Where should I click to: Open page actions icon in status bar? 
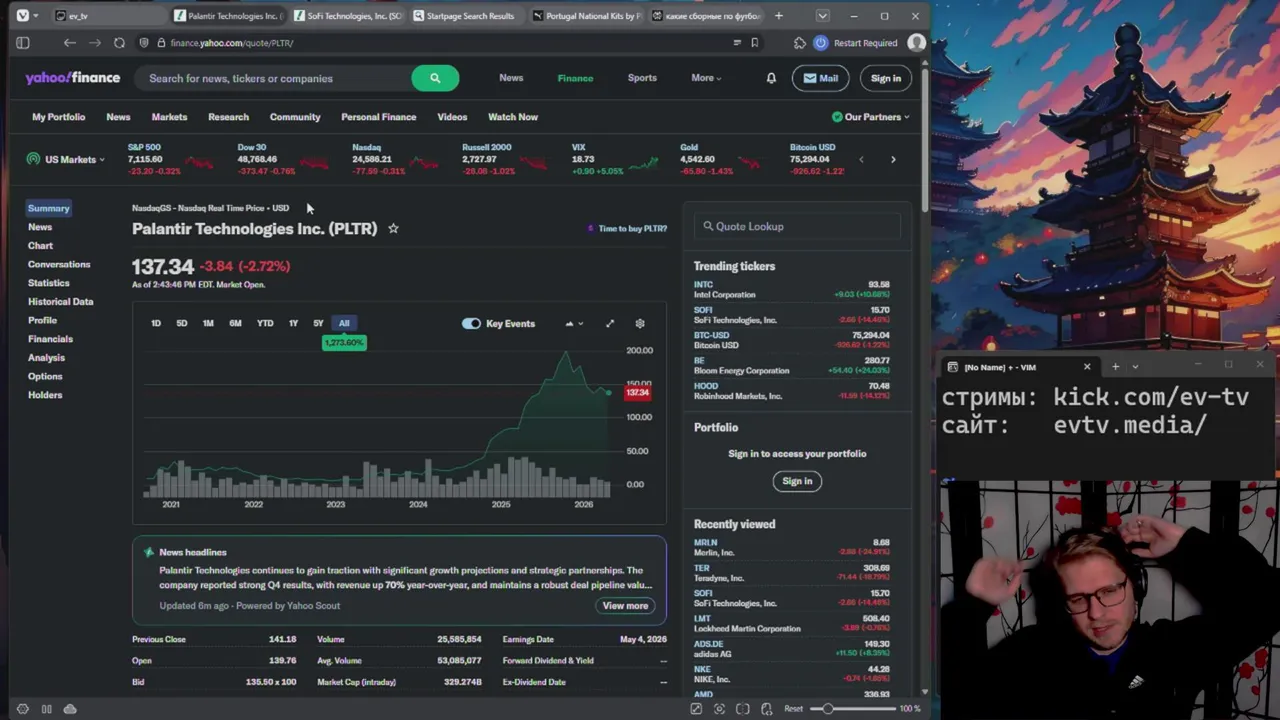click(766, 709)
